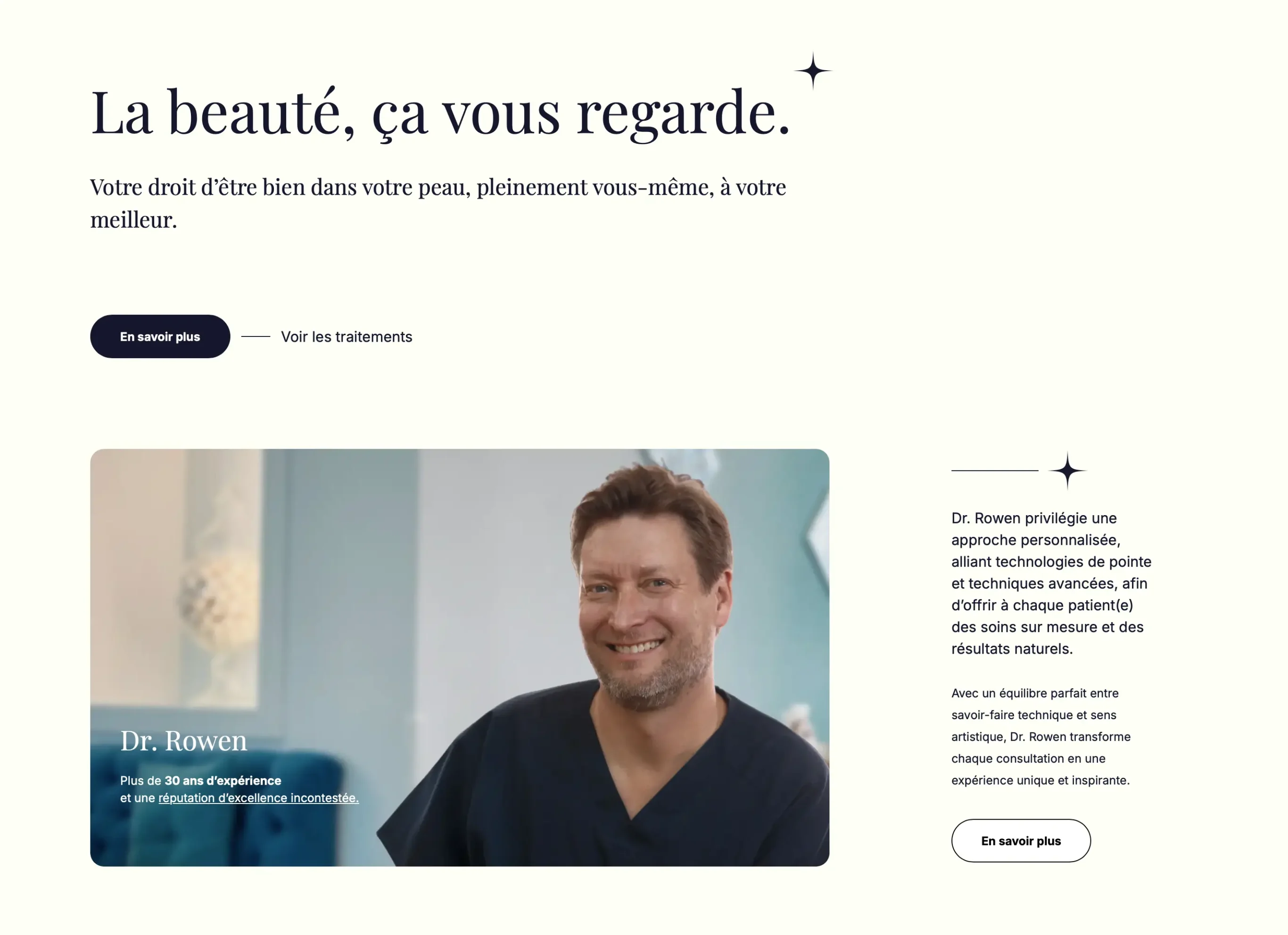Click the "Plus de" caption line on photo
This screenshot has height=935, width=1288.
click(200, 780)
